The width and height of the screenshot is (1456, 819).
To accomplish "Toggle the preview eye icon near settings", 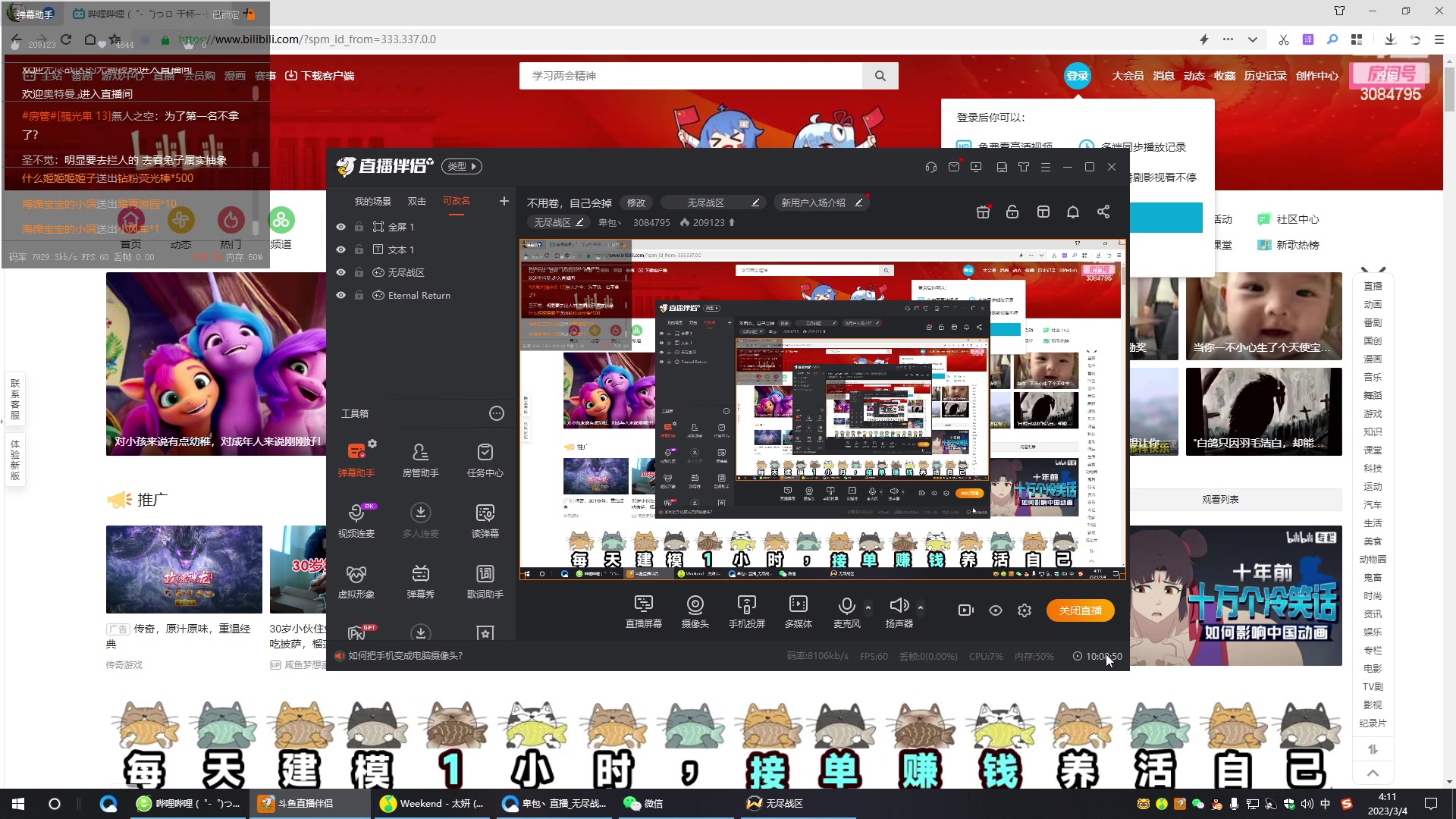I will tap(996, 610).
